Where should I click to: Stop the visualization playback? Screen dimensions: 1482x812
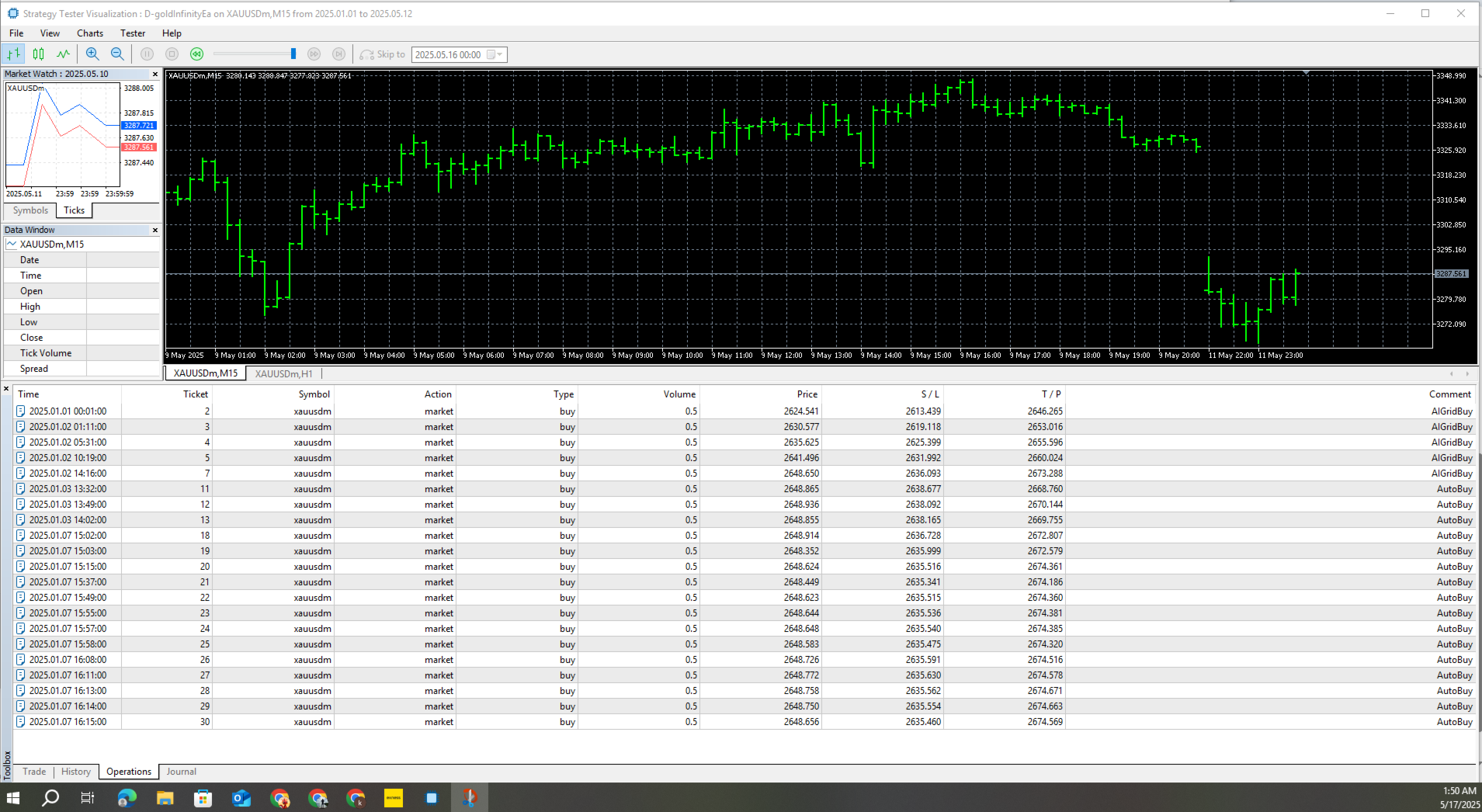tap(172, 54)
